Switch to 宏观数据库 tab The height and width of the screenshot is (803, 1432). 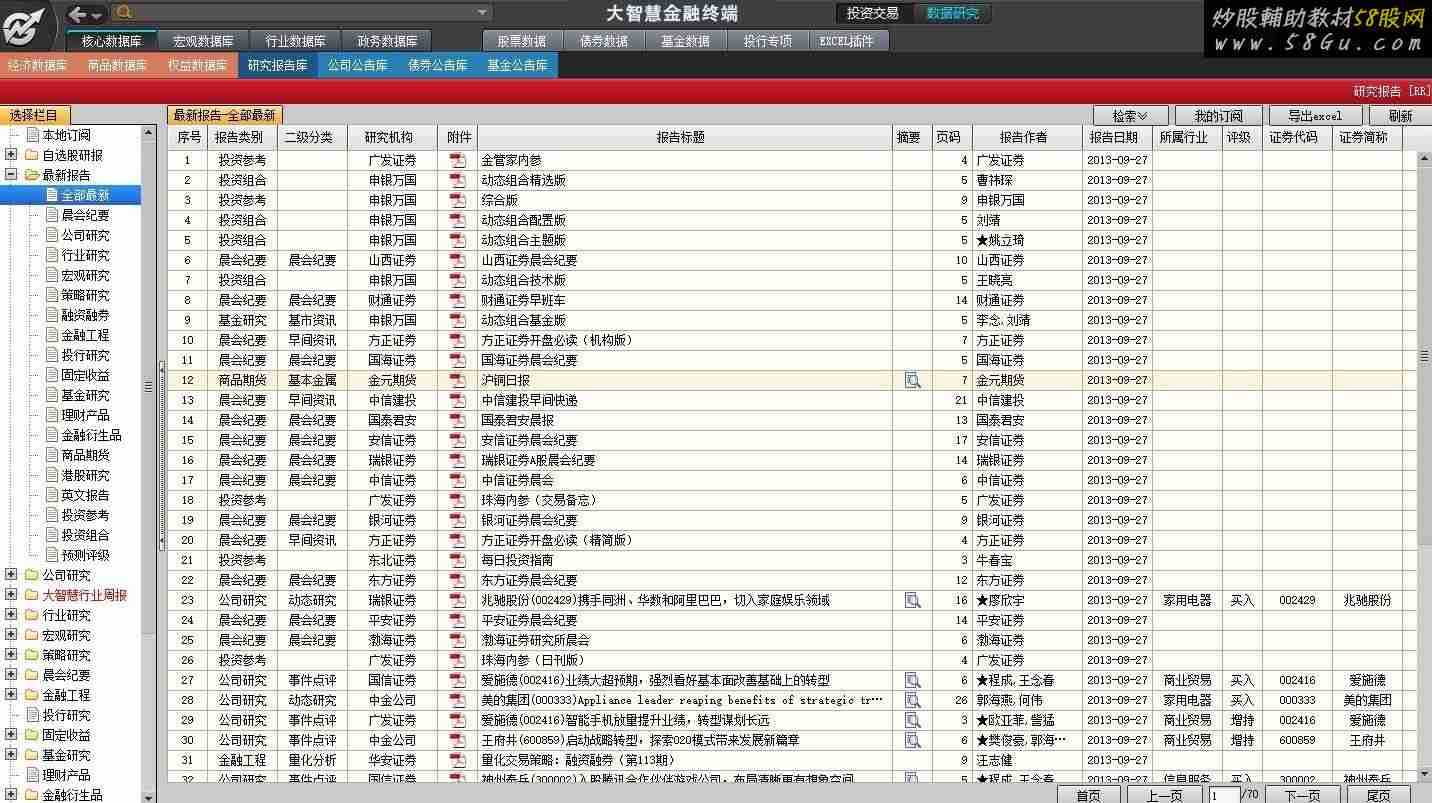tap(203, 41)
